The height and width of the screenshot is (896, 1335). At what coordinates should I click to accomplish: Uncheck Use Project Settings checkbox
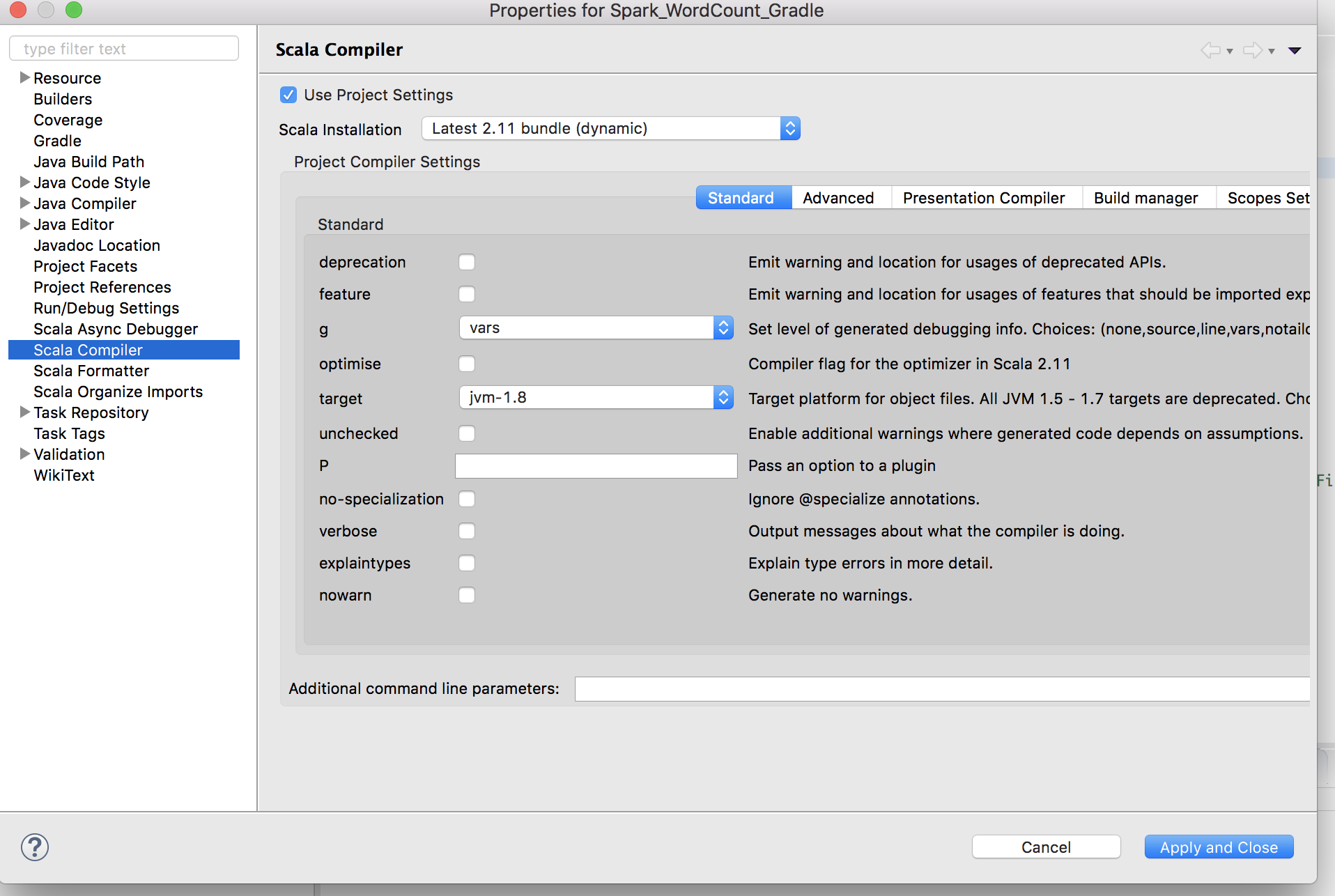[288, 95]
